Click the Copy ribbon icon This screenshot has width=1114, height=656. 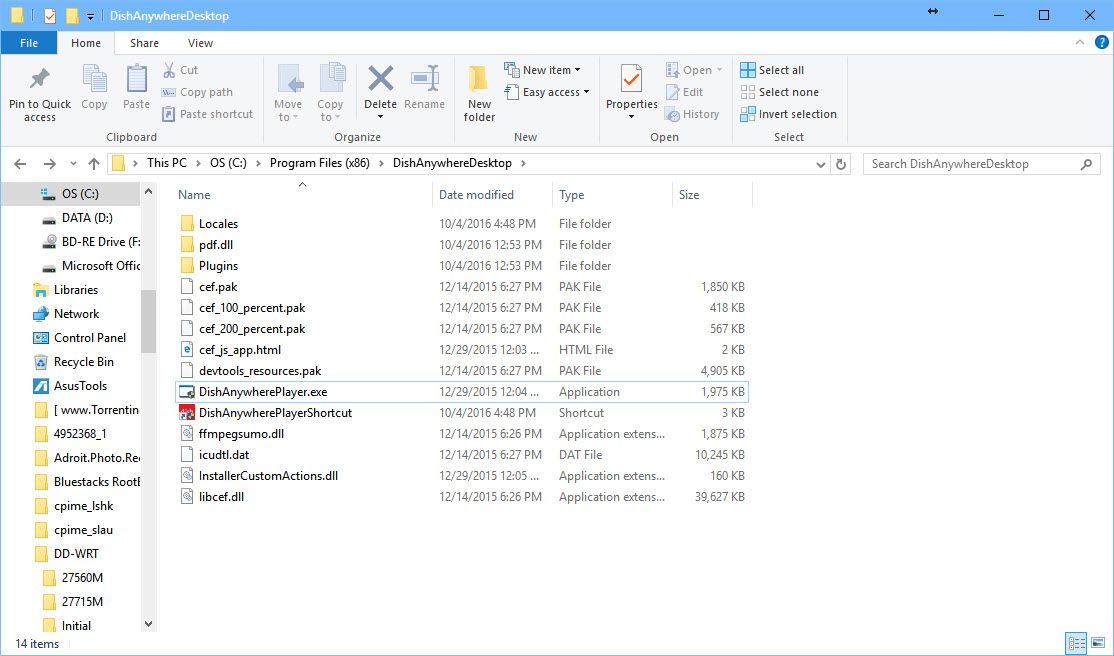pos(94,78)
